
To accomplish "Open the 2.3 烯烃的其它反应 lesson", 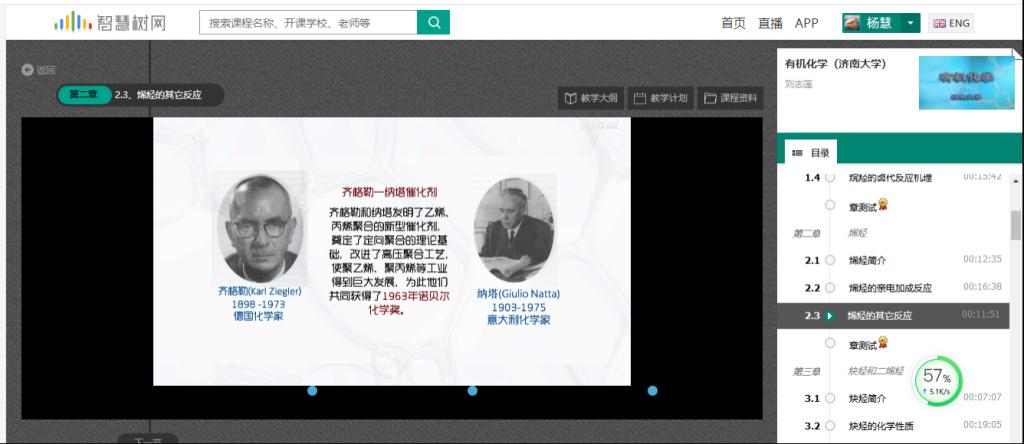I will 880,316.
